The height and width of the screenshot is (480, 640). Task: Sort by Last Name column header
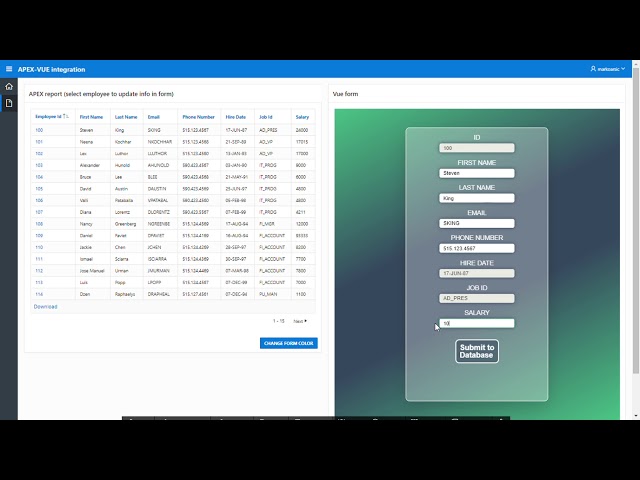click(x=126, y=117)
